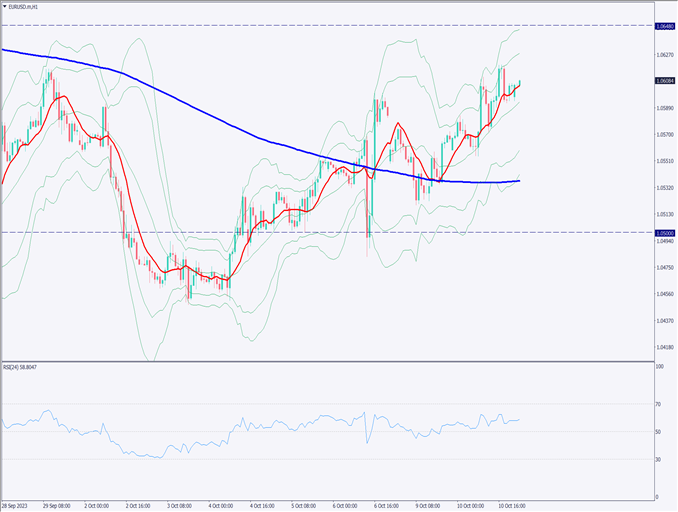
Task: Click the RSI 70 level label
Action: (x=659, y=404)
